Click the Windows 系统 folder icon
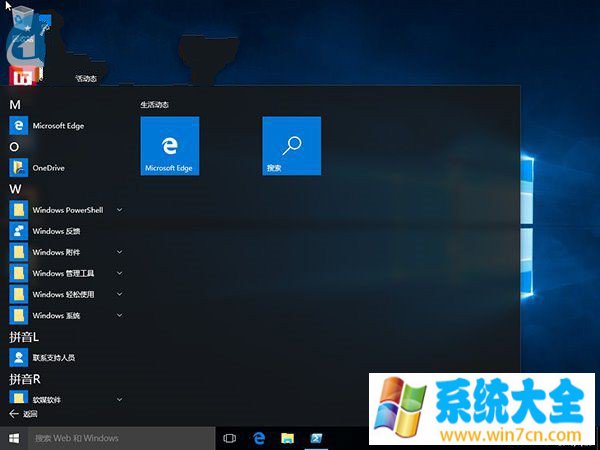Image resolution: width=600 pixels, height=450 pixels. coord(18,315)
